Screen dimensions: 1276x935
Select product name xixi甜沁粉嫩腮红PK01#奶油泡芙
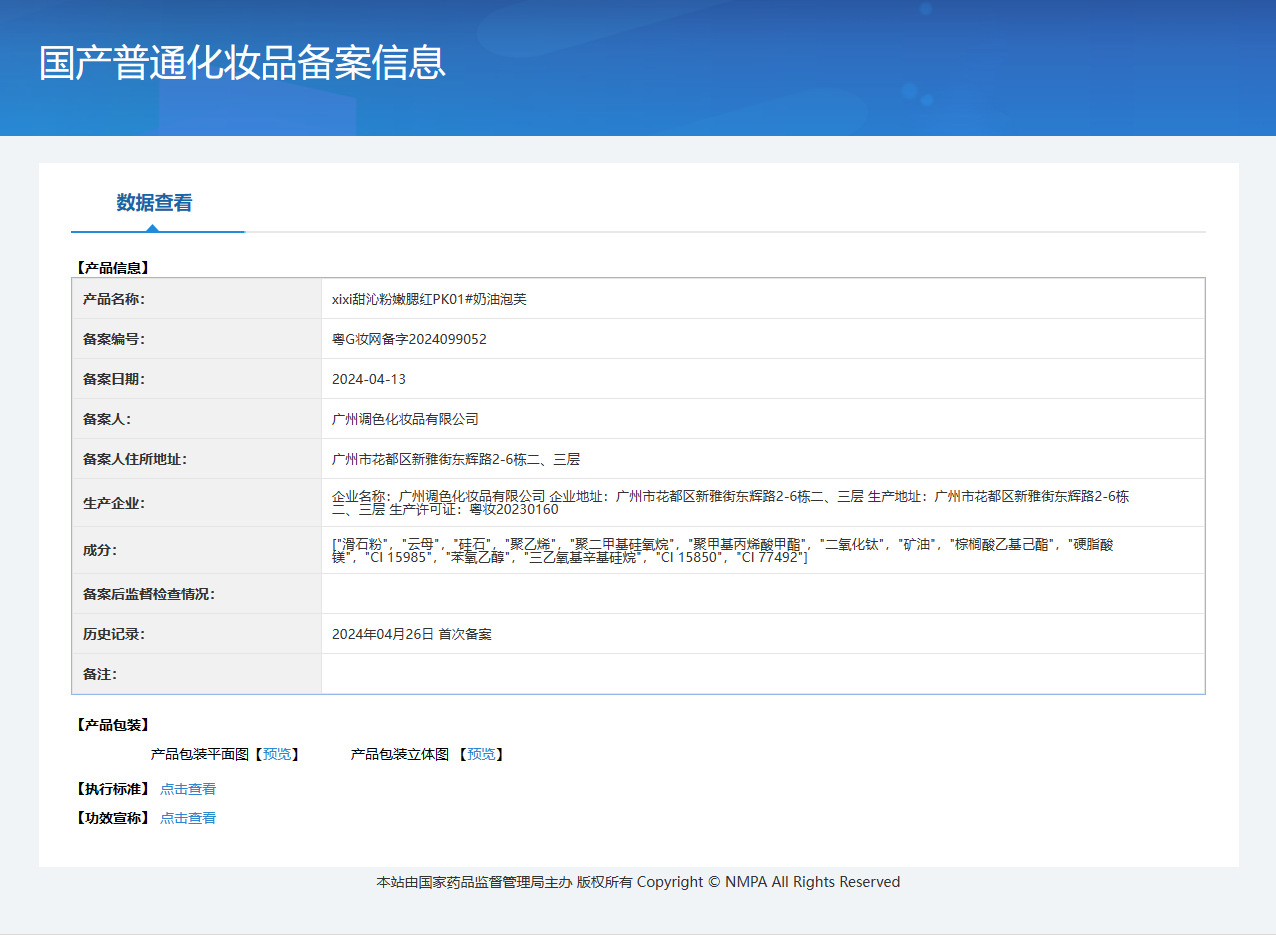(429, 299)
